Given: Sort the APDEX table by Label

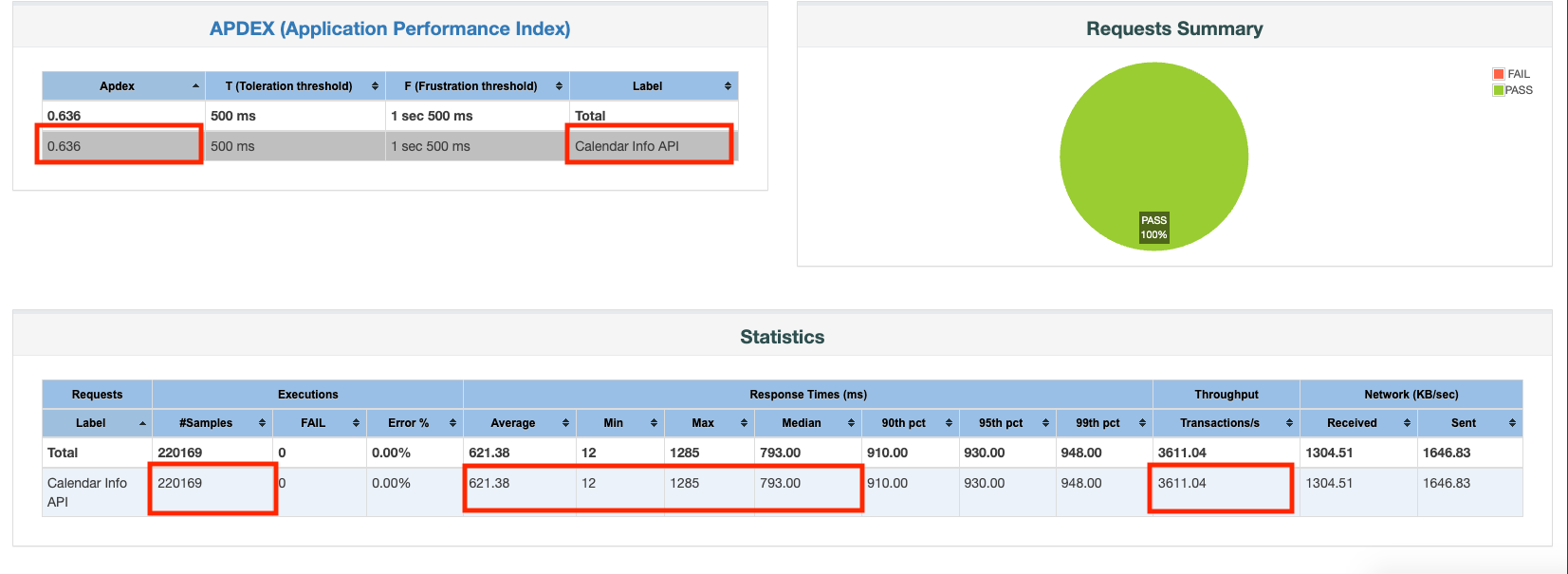Looking at the screenshot, I should click(654, 86).
